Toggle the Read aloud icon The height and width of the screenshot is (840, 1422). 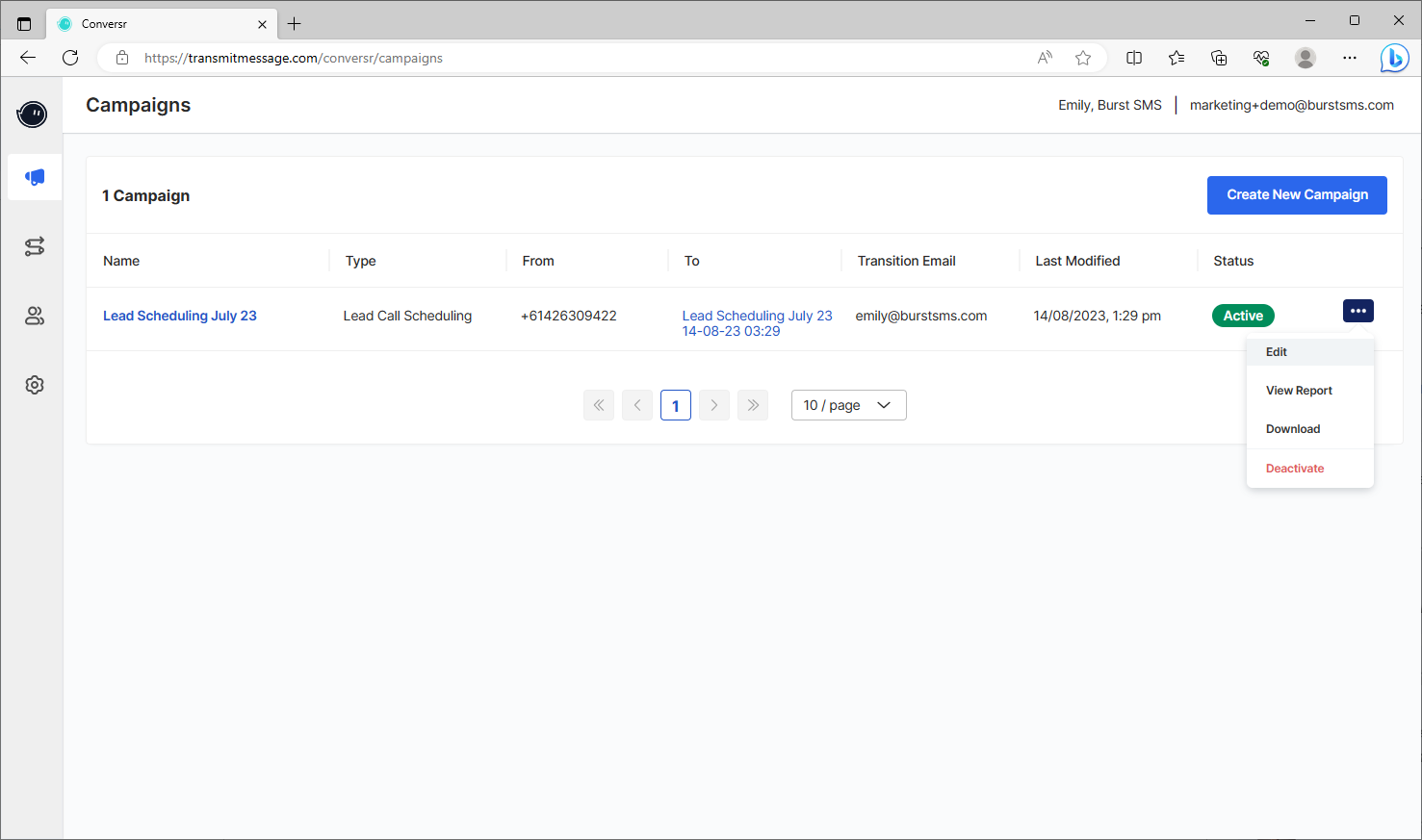point(1045,58)
